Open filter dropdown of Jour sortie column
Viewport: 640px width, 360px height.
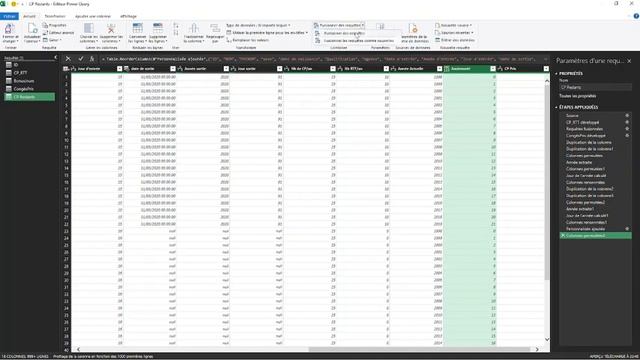coord(279,69)
